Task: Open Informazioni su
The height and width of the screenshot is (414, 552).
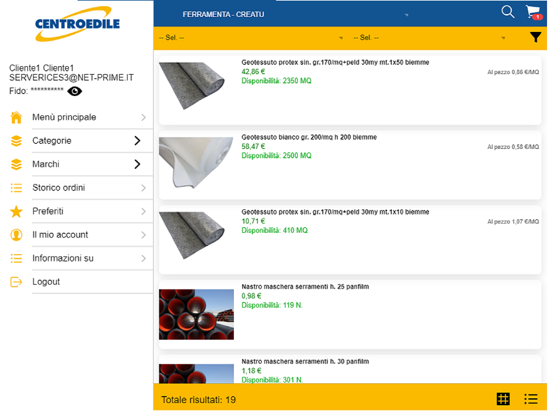Action: pos(63,258)
